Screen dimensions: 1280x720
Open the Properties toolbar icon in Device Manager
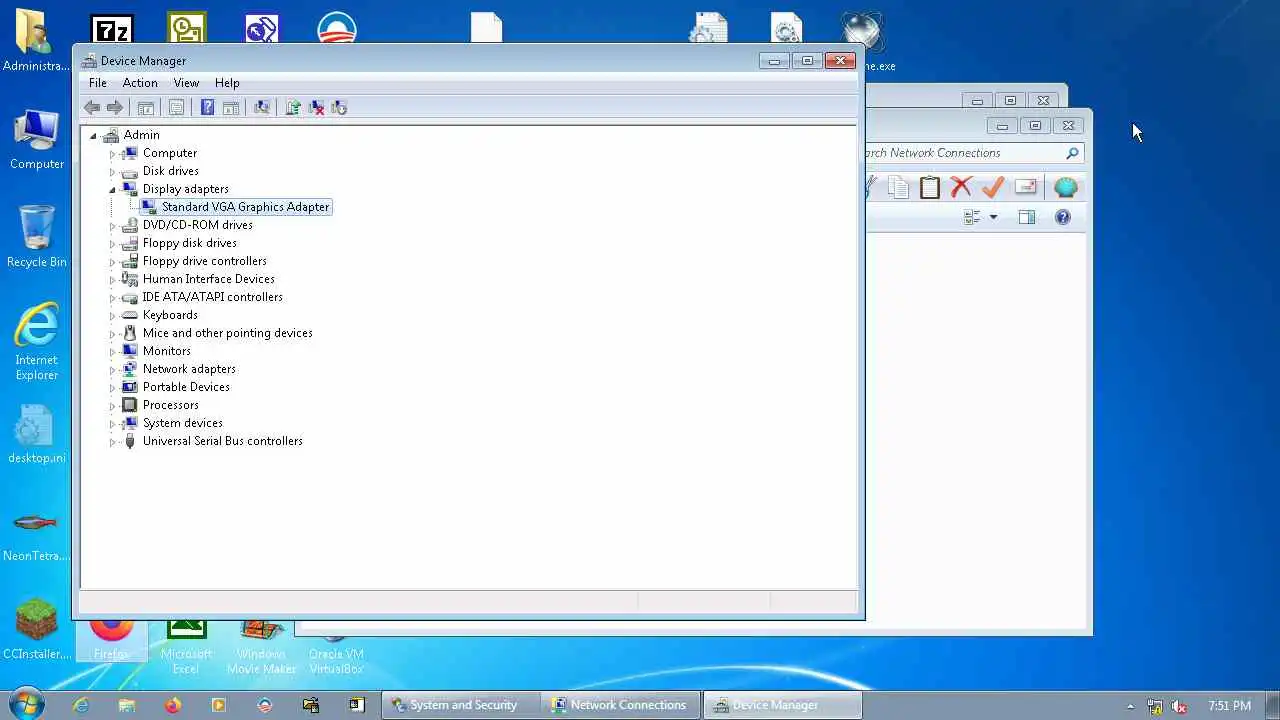coord(176,108)
